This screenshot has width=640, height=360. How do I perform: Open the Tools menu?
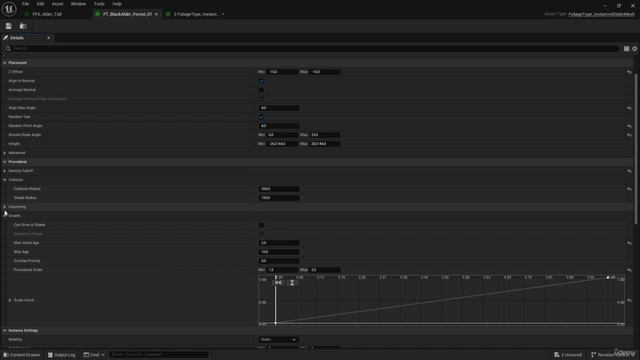point(99,4)
